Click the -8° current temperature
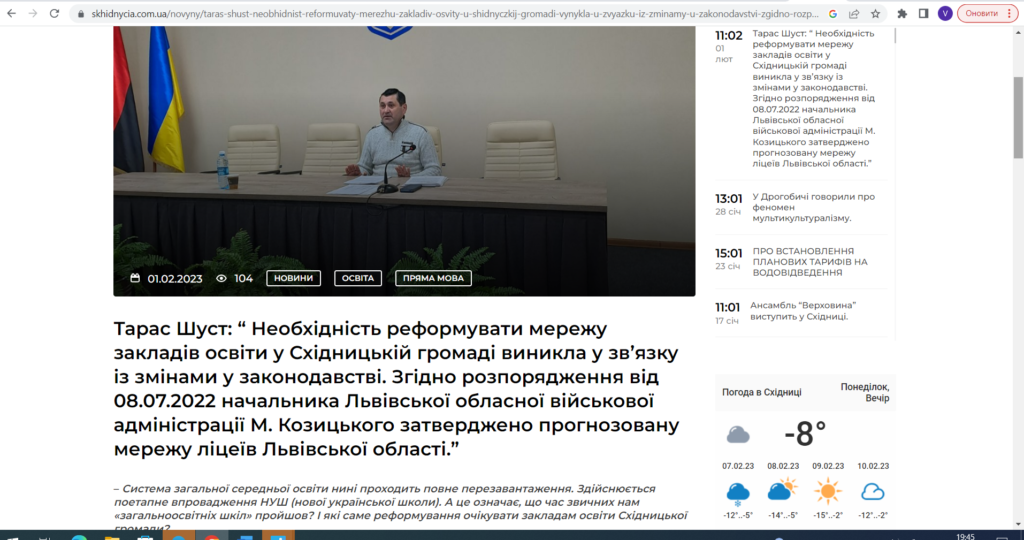 click(x=805, y=434)
